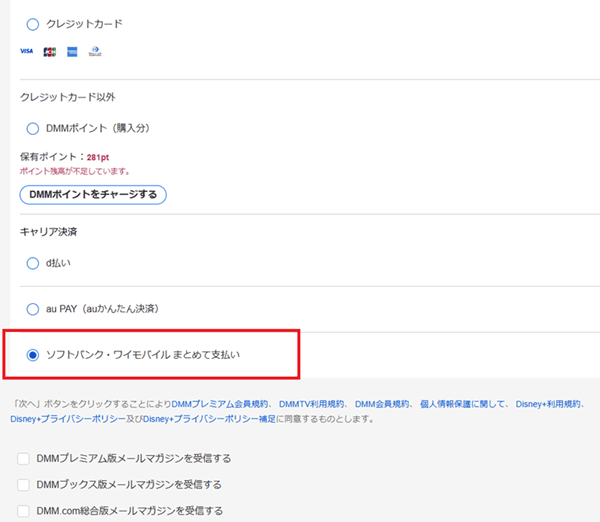
Task: Choose d払い carrier payment
Action: click(33, 263)
